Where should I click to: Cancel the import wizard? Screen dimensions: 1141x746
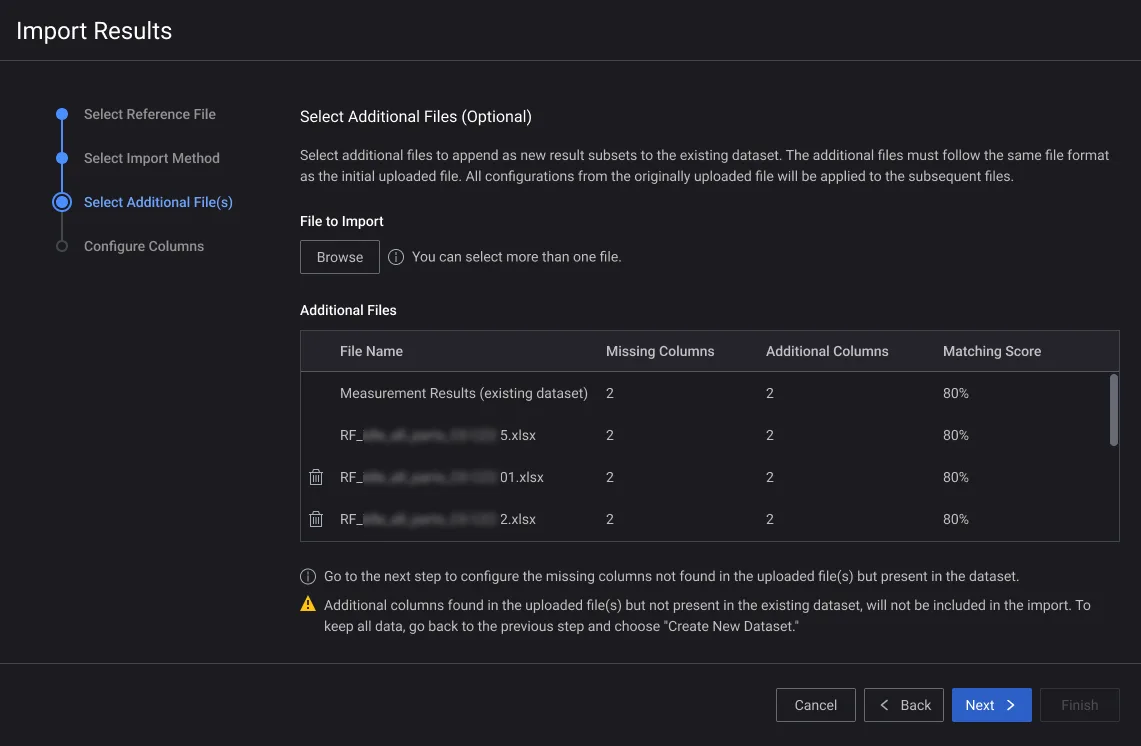pyautogui.click(x=816, y=705)
